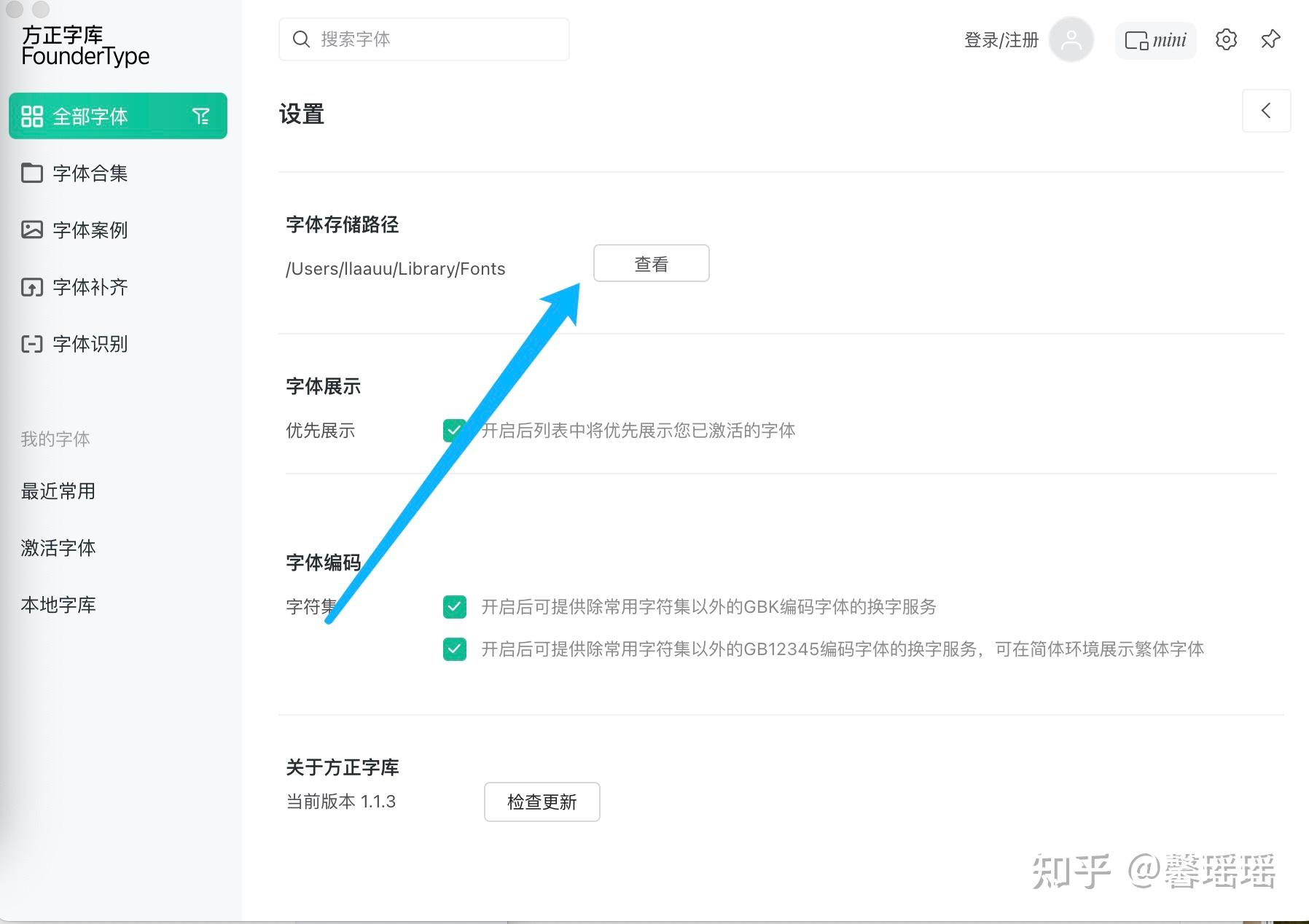The height and width of the screenshot is (924, 1309).
Task: Switch to mini mode
Action: coord(1155,40)
